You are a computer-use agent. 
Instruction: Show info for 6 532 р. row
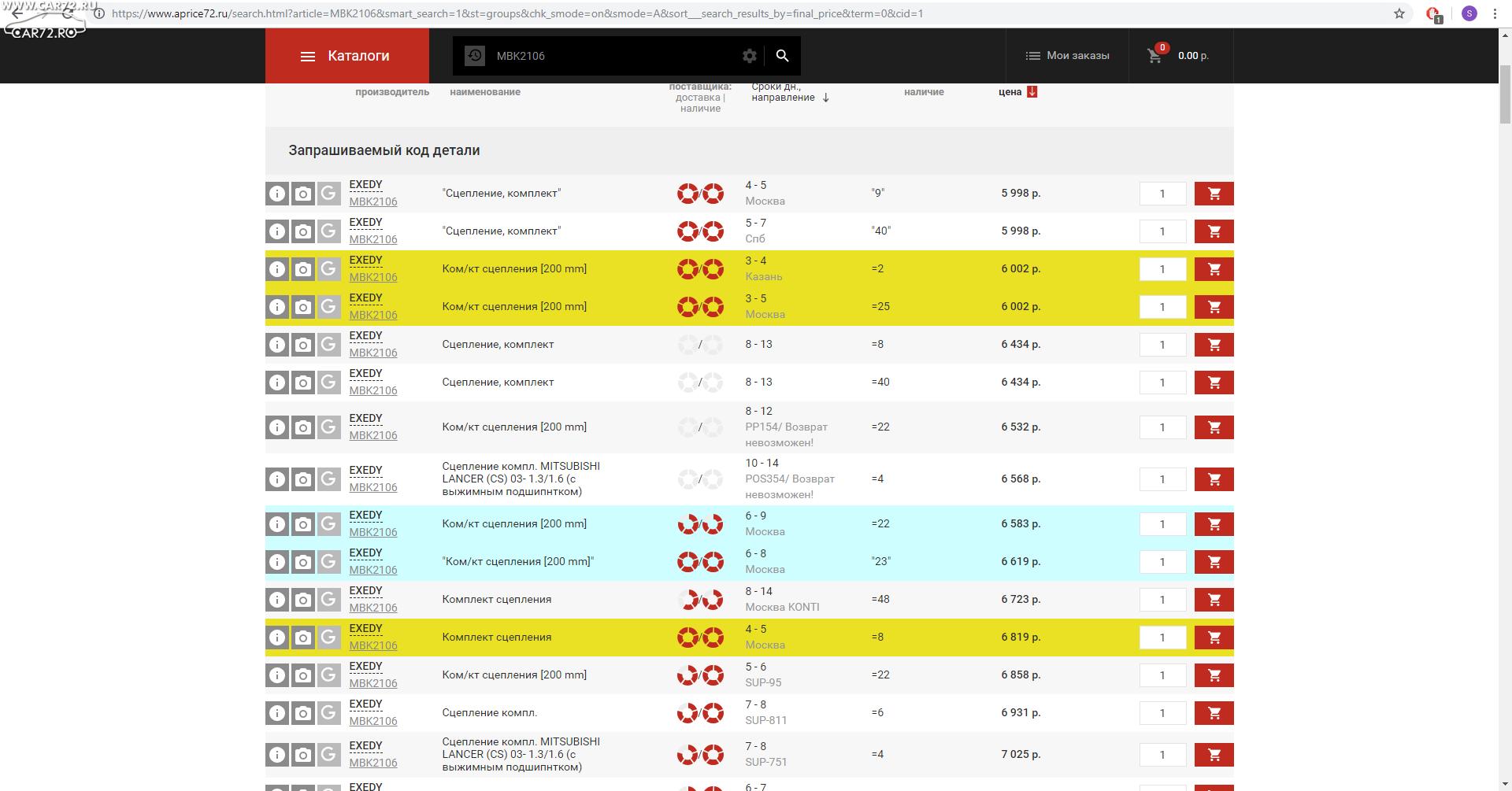(x=277, y=427)
